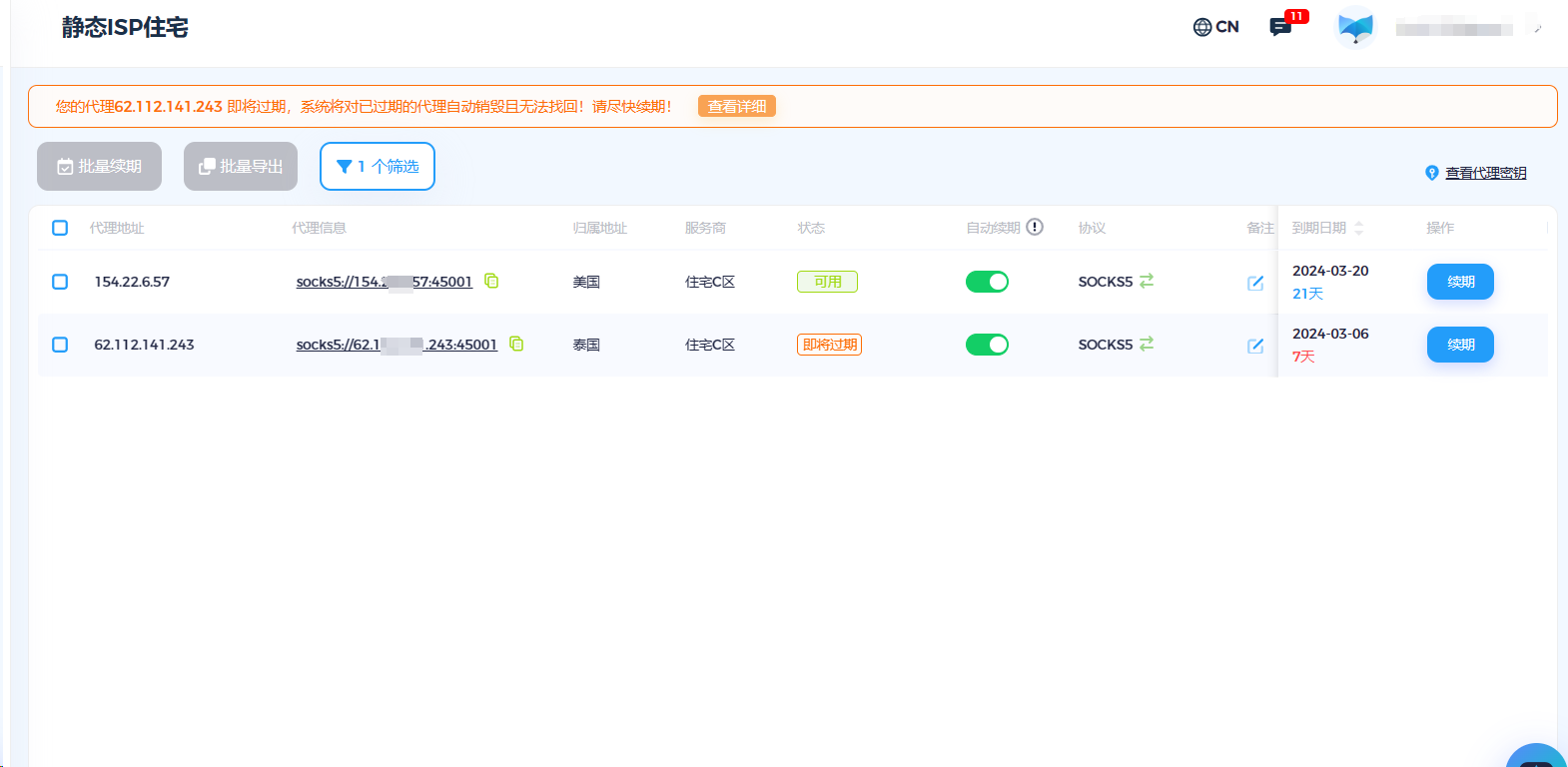Edit note for 62.112.141.243 row
1568x767 pixels.
(x=1255, y=346)
